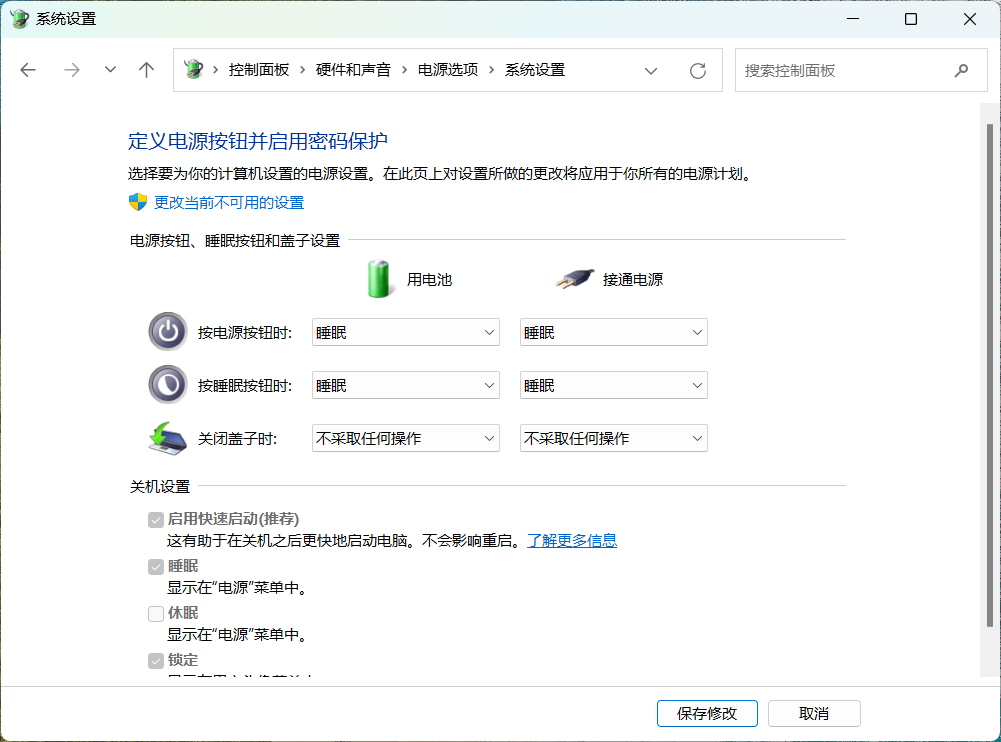
Task: Open power button on-battery dropdown
Action: pyautogui.click(x=405, y=332)
